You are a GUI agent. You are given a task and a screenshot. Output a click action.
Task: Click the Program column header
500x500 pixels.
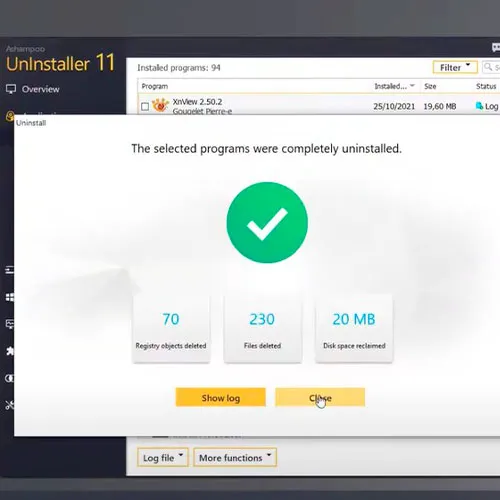[155, 86]
